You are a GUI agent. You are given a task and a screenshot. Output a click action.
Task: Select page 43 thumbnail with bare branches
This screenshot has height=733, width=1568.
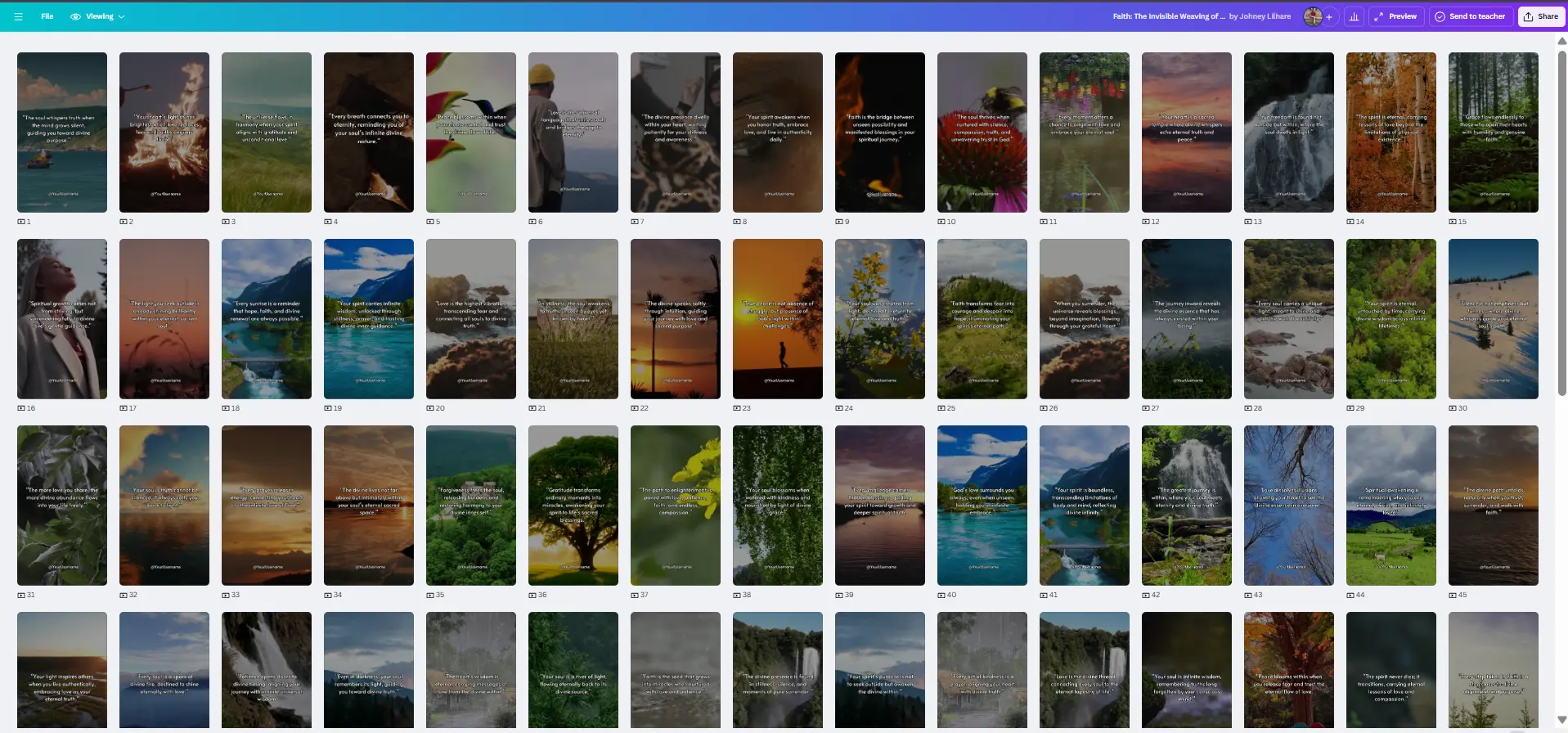coord(1289,506)
